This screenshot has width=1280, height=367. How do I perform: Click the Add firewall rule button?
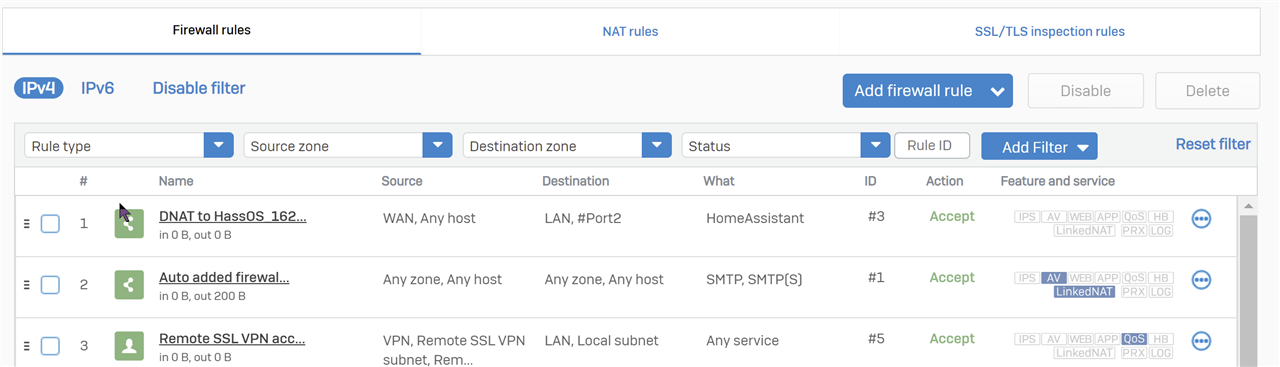[x=927, y=91]
